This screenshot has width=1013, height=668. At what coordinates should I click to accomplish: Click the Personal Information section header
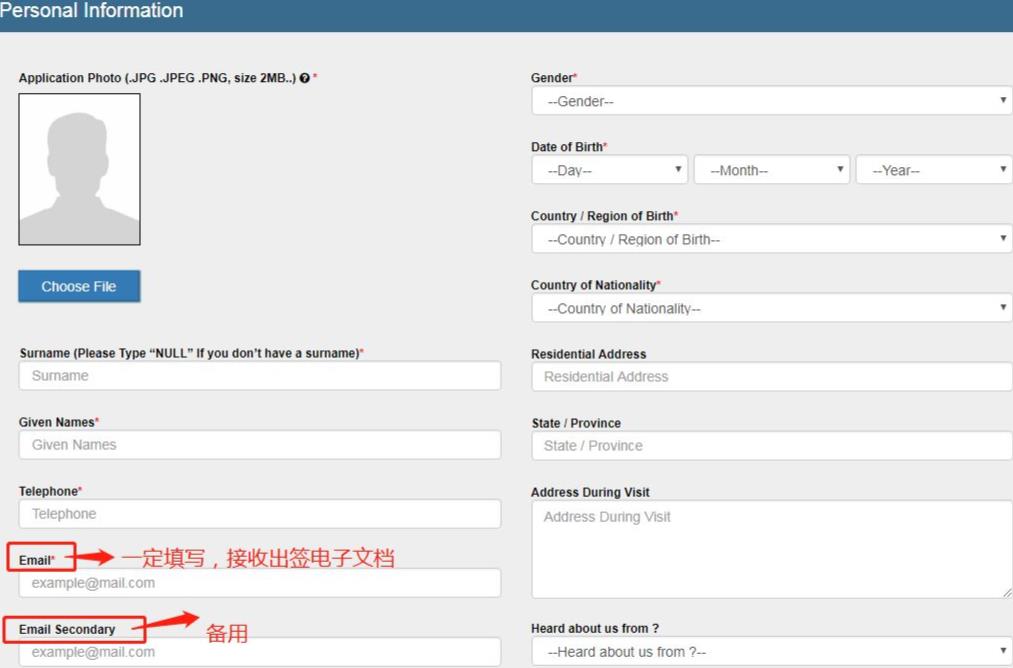[x=92, y=11]
